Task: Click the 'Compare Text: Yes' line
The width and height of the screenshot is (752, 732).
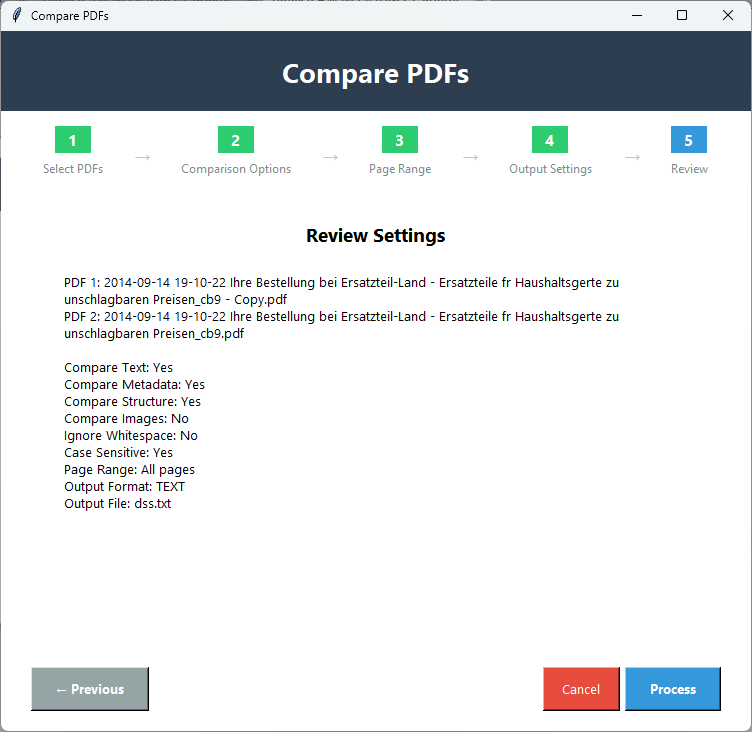Action: [x=118, y=367]
